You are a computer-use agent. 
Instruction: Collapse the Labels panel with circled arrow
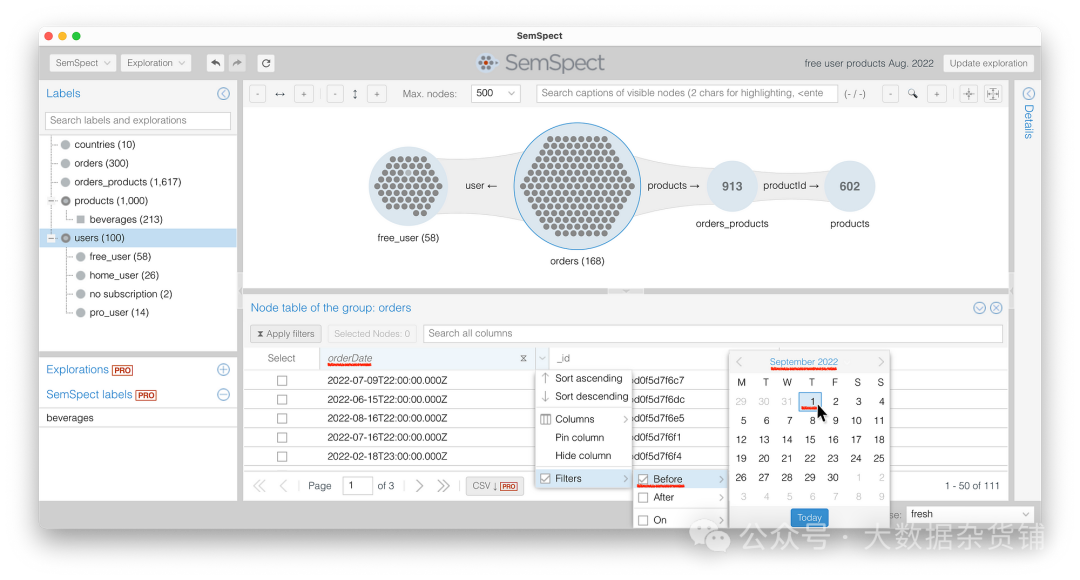[223, 94]
